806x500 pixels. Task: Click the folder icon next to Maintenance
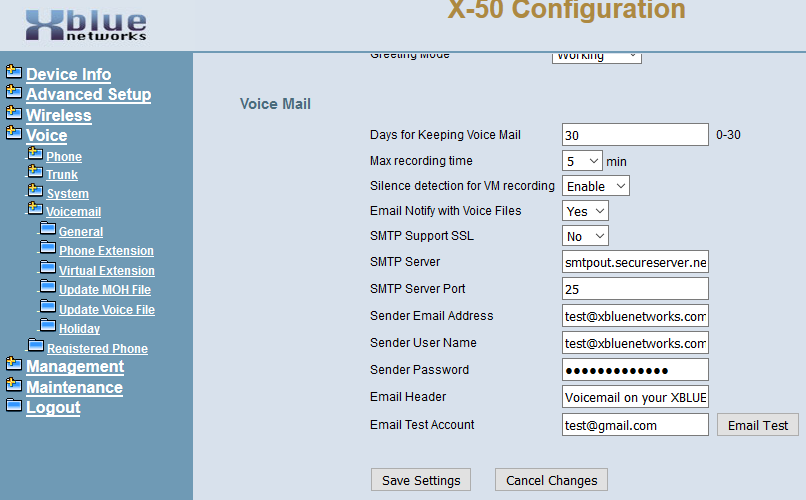[14, 386]
